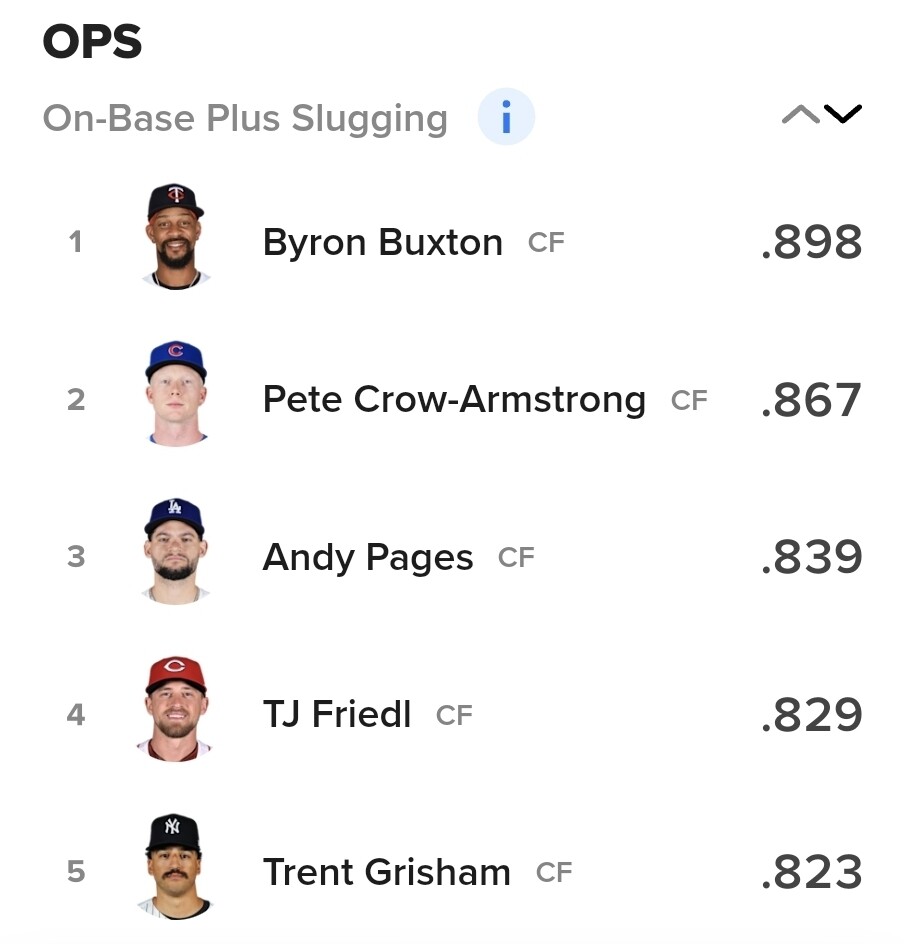This screenshot has height=944, width=904.
Task: Tap TJ Friedl's headshot photo
Action: pos(175,709)
